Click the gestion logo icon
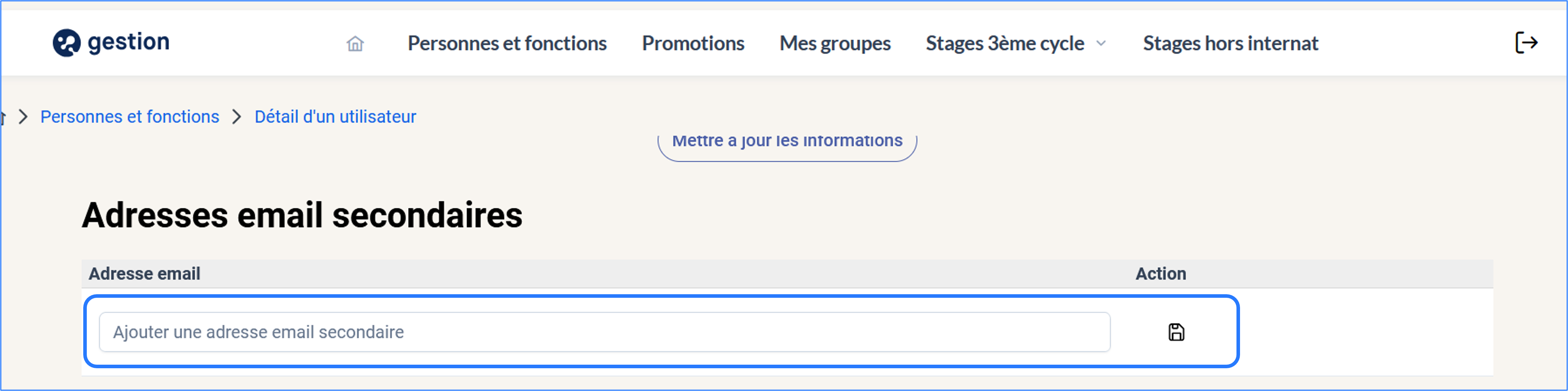The image size is (1568, 391). [67, 43]
